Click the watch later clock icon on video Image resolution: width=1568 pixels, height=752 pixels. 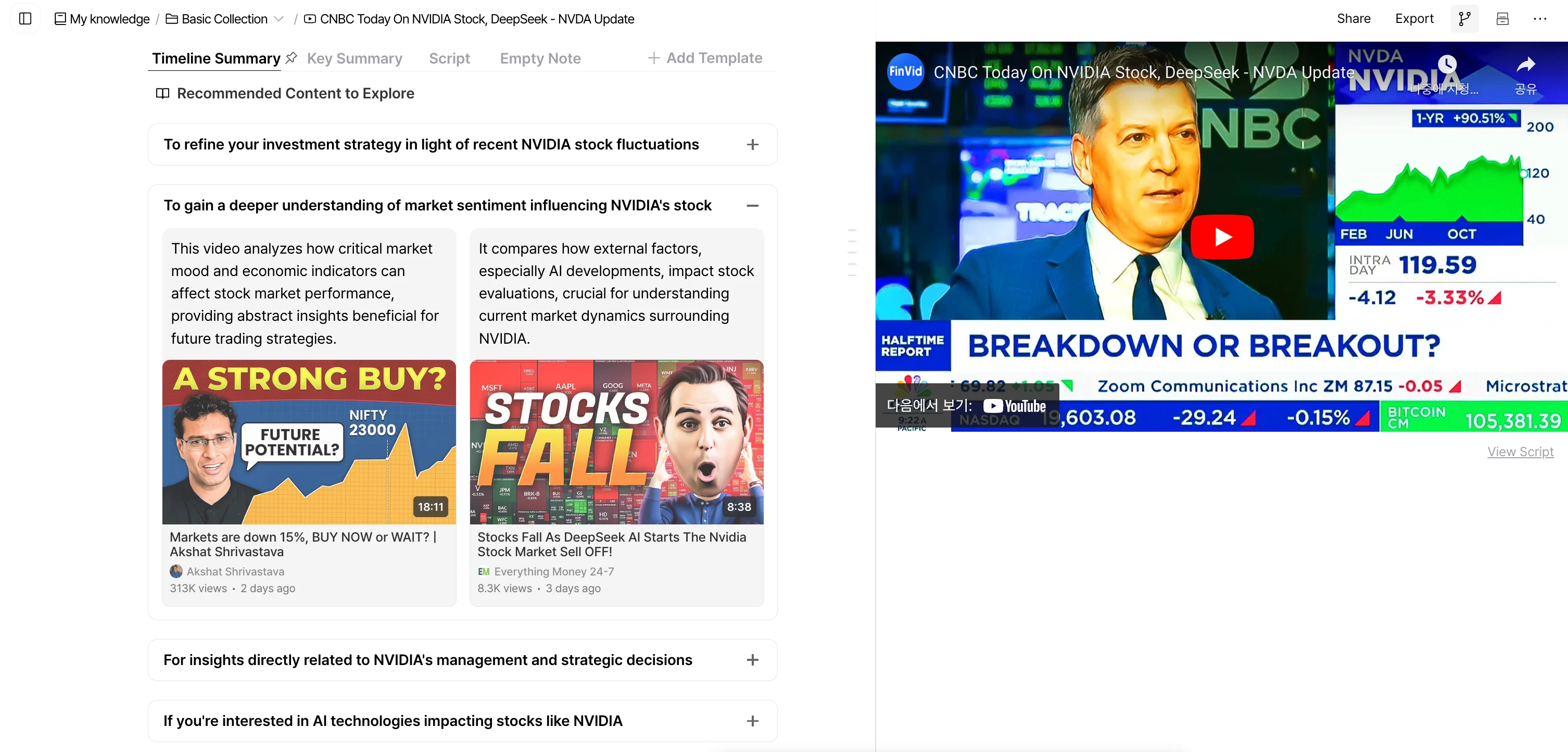tap(1447, 65)
